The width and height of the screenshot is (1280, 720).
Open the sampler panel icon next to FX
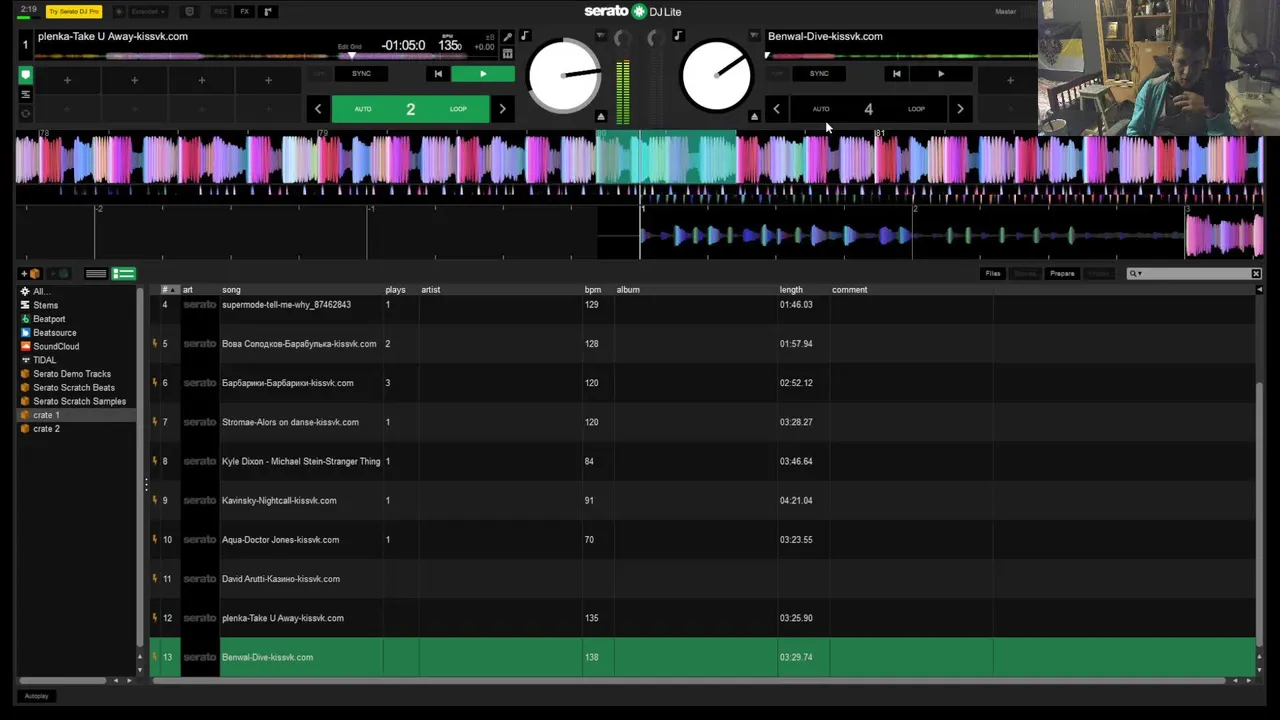pos(268,11)
